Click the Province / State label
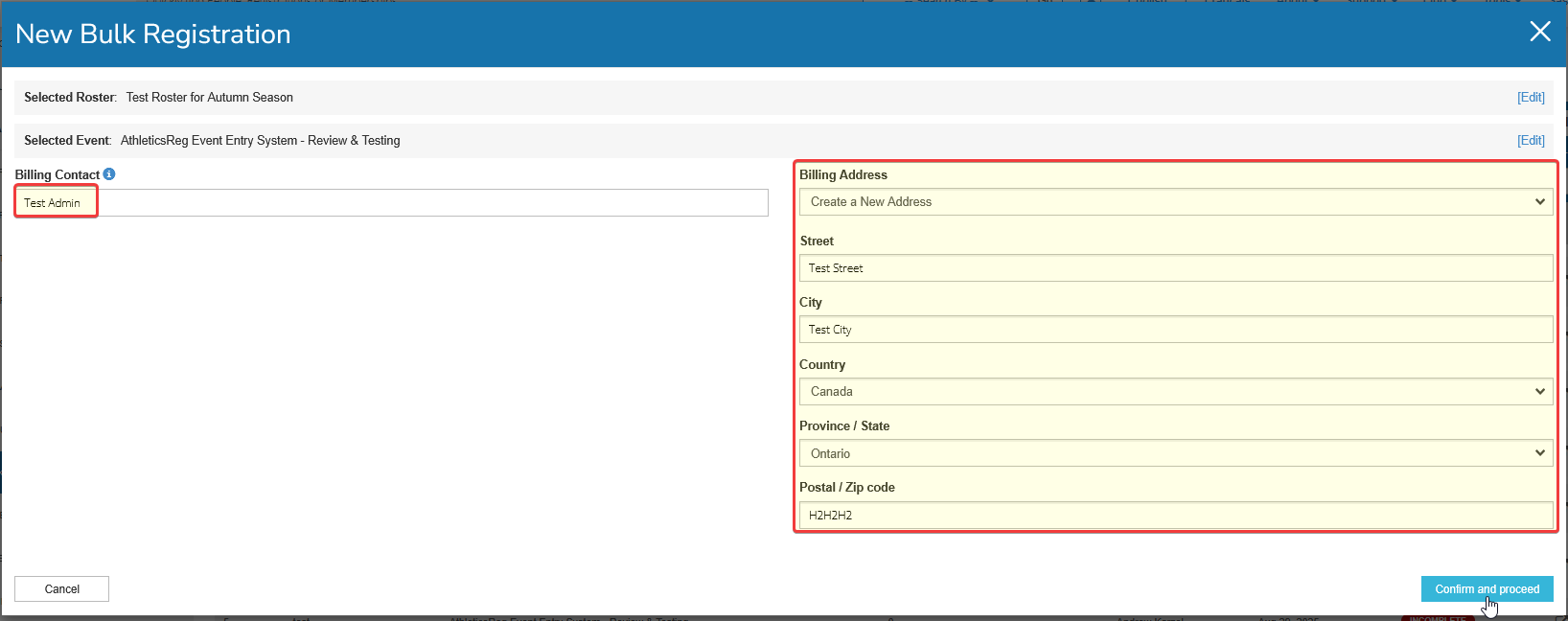1568x621 pixels. 843,426
